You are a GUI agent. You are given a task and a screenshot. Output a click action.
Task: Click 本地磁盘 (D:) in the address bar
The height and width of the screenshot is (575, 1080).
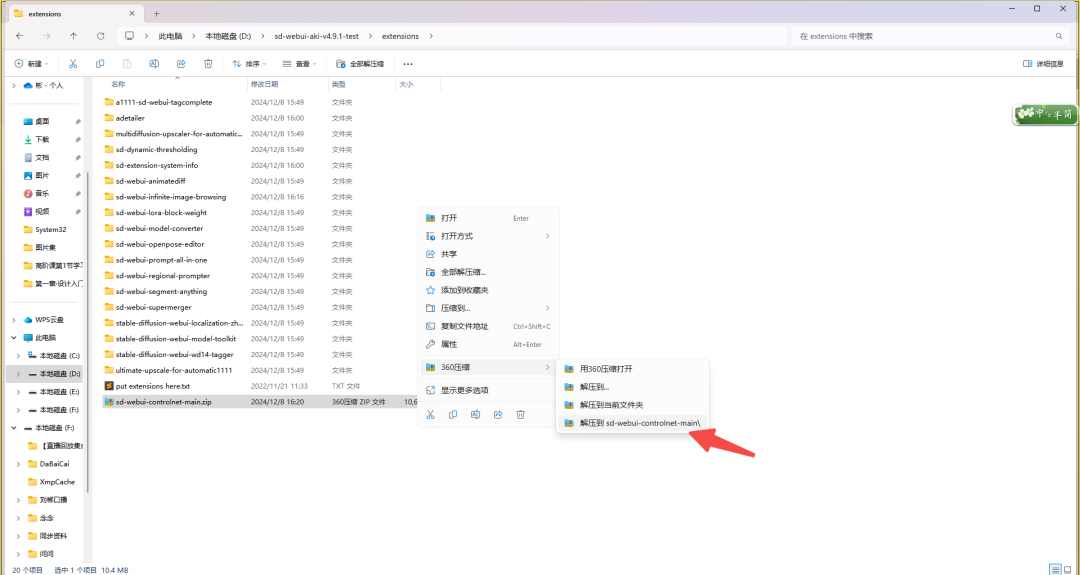pos(228,36)
